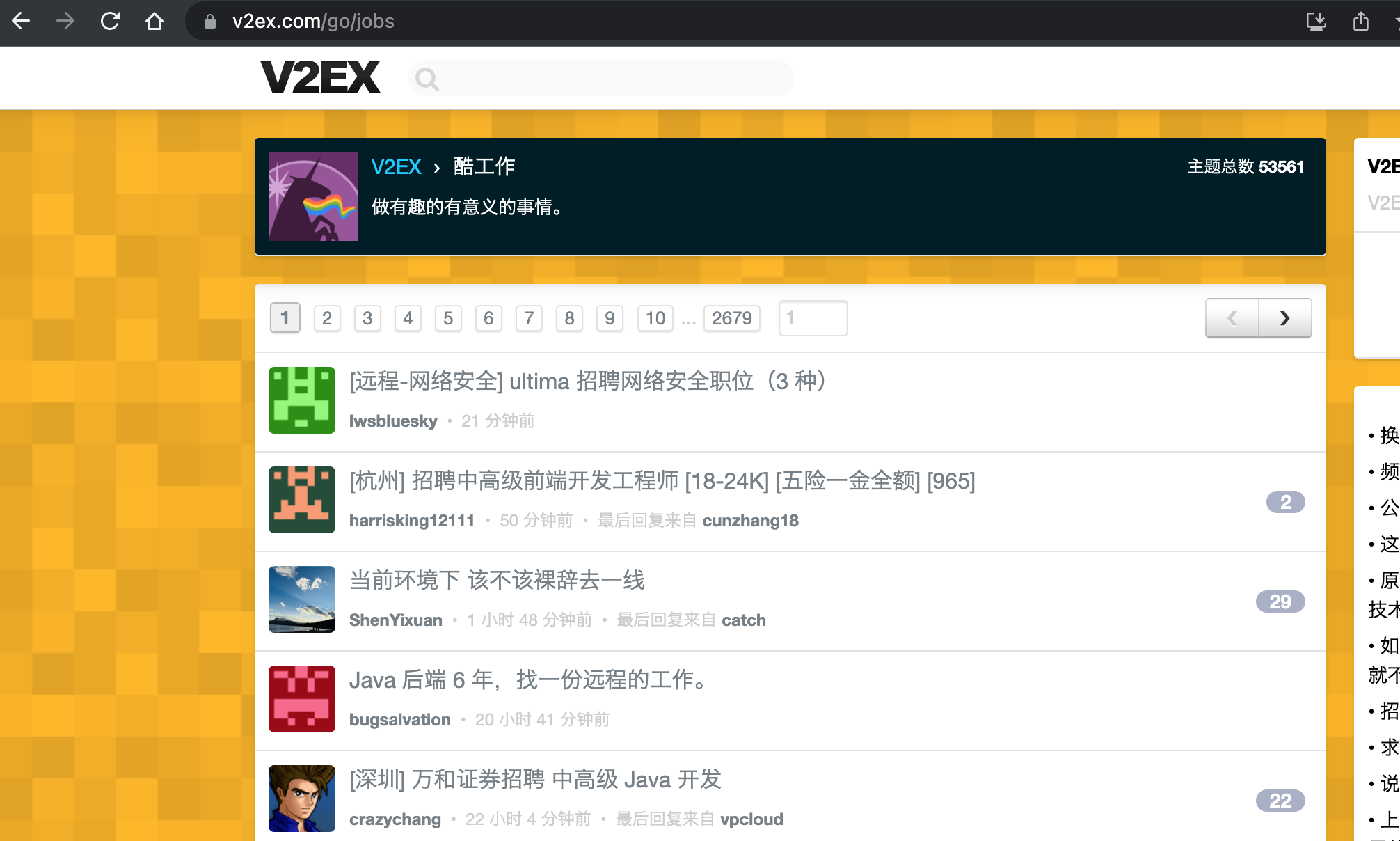Viewport: 1400px width, 841px height.
Task: Click the 1 小时 48 分钟前 timestamp
Action: [x=530, y=620]
